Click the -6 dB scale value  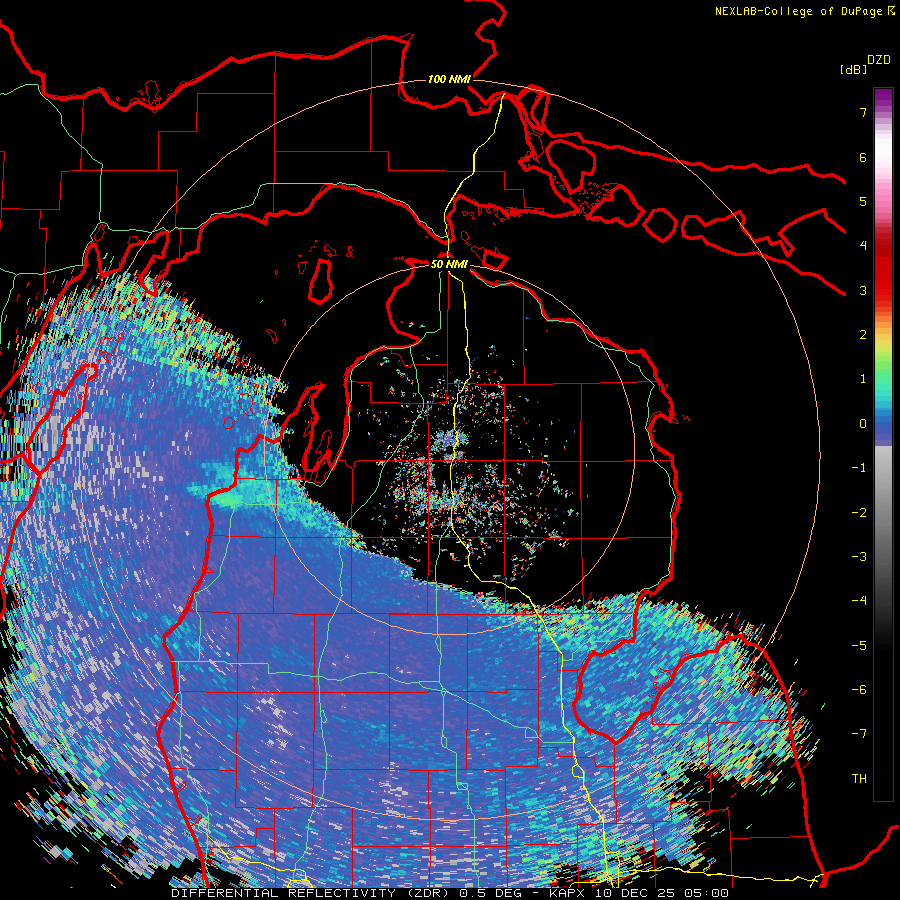(x=859, y=690)
